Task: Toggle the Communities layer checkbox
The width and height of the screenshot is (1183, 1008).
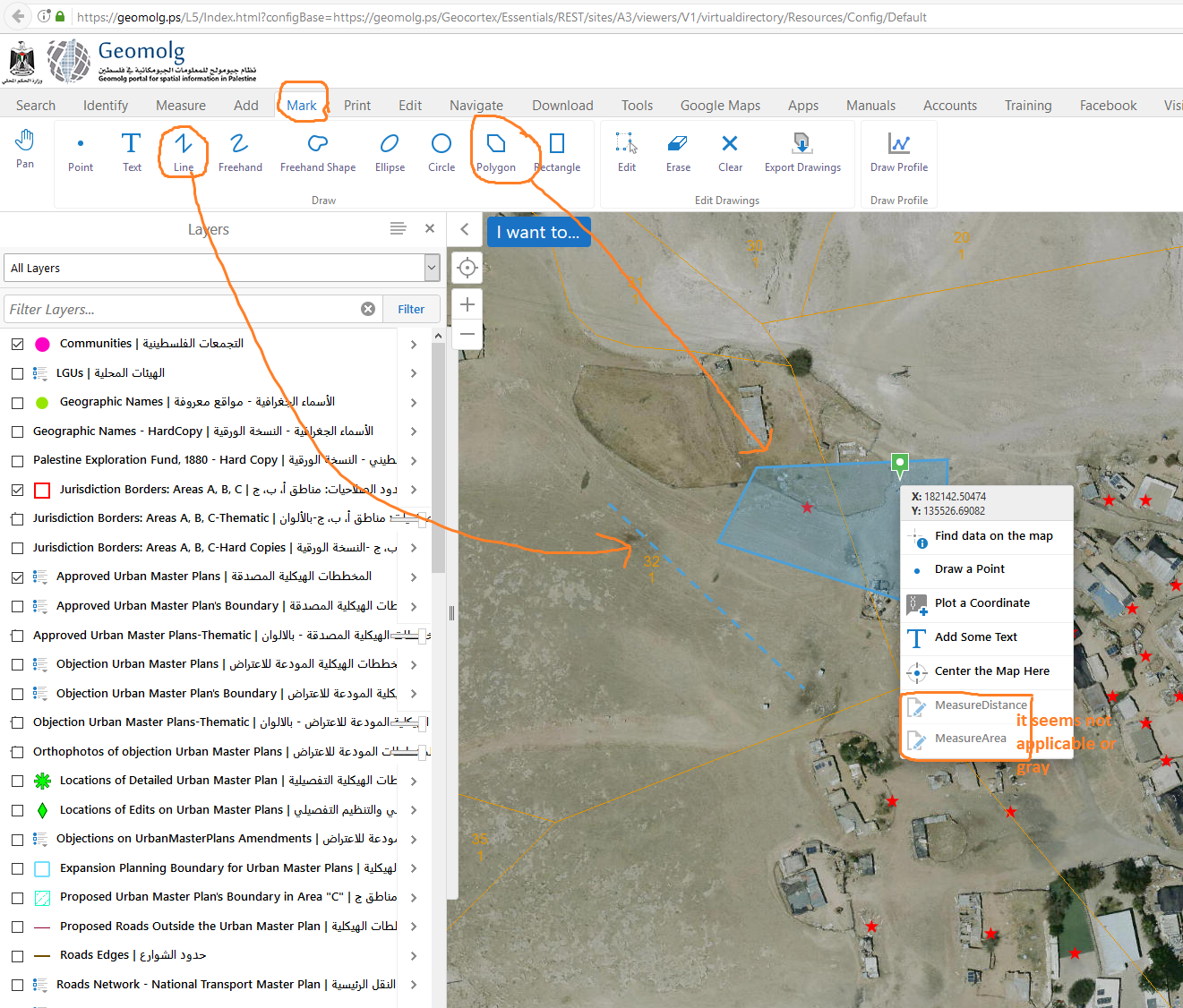Action: point(17,344)
